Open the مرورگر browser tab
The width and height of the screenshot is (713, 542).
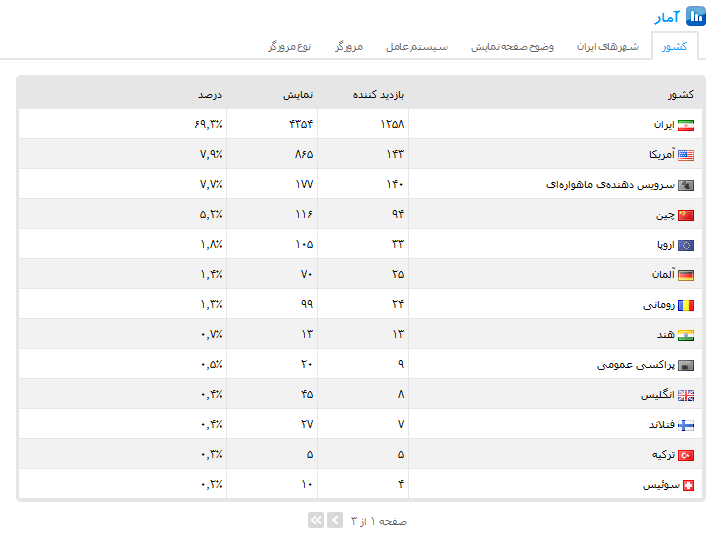pos(349,47)
